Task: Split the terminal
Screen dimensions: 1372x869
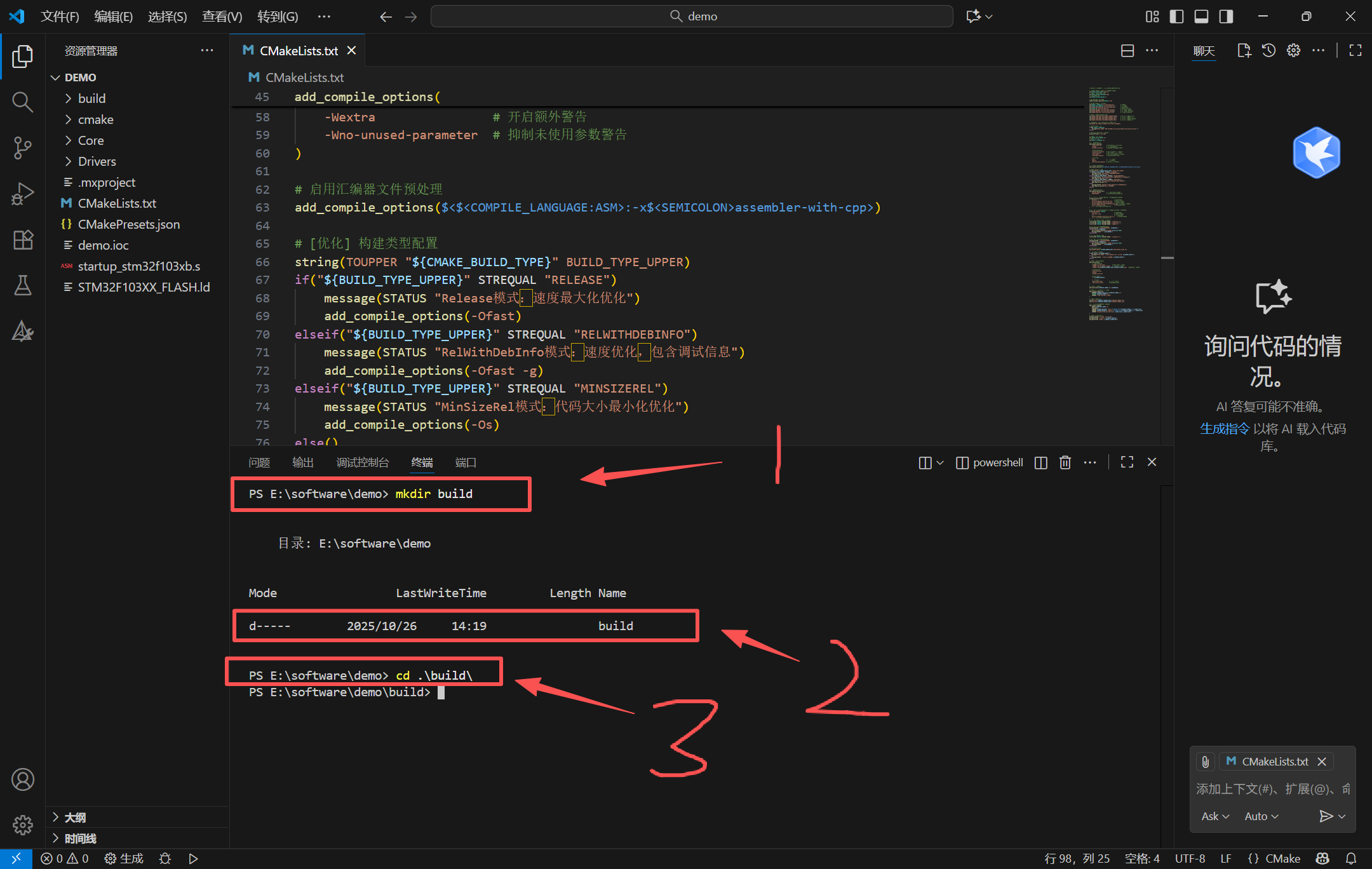Action: pos(1040,462)
